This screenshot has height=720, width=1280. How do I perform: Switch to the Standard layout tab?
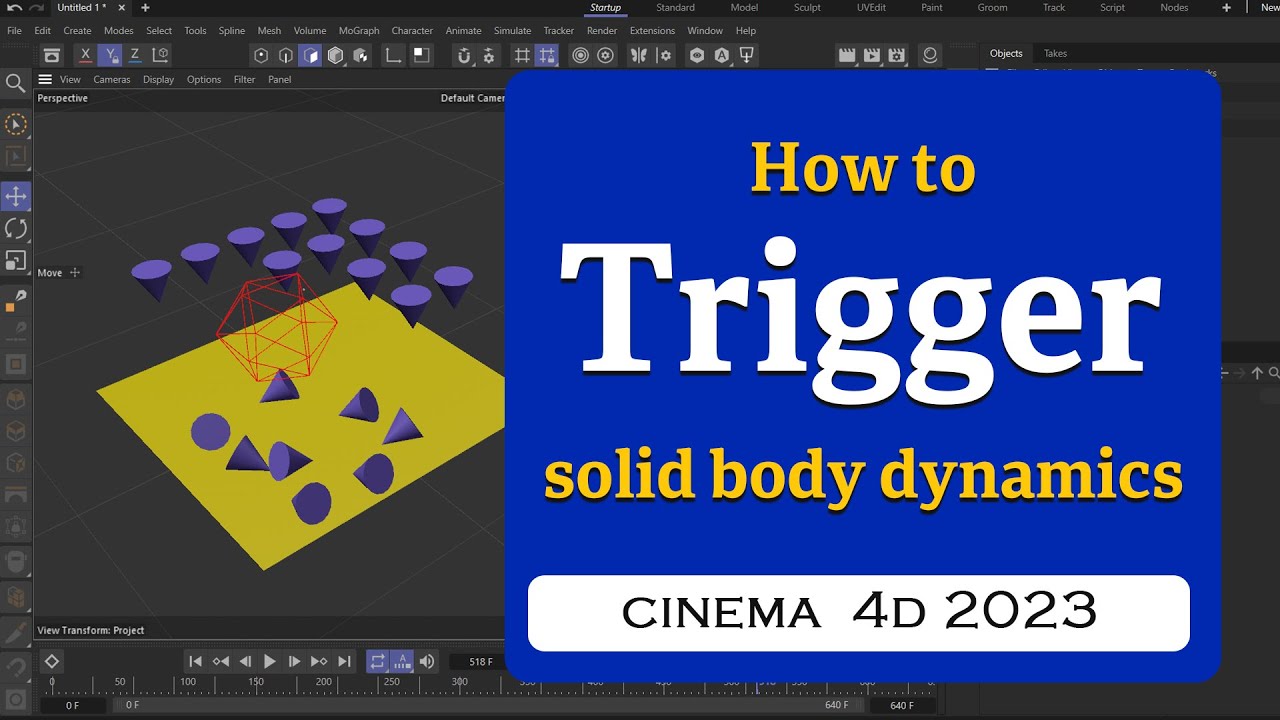coord(675,8)
